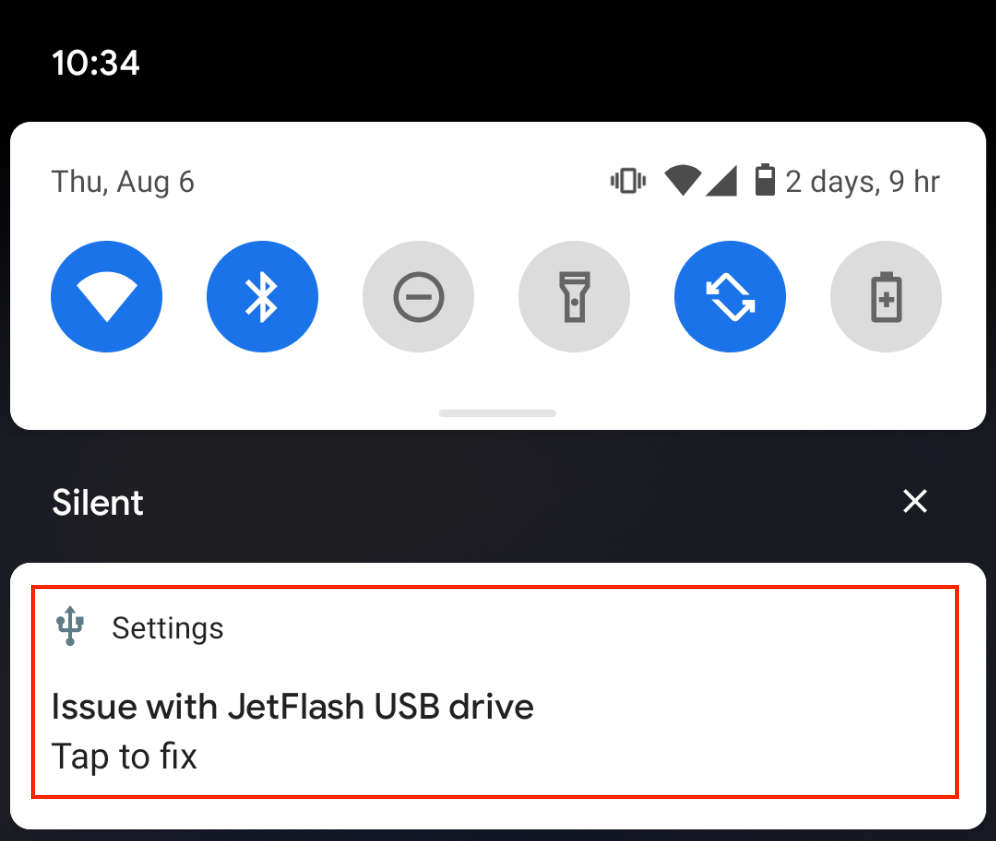Tap the 10:34 clock

[96, 63]
